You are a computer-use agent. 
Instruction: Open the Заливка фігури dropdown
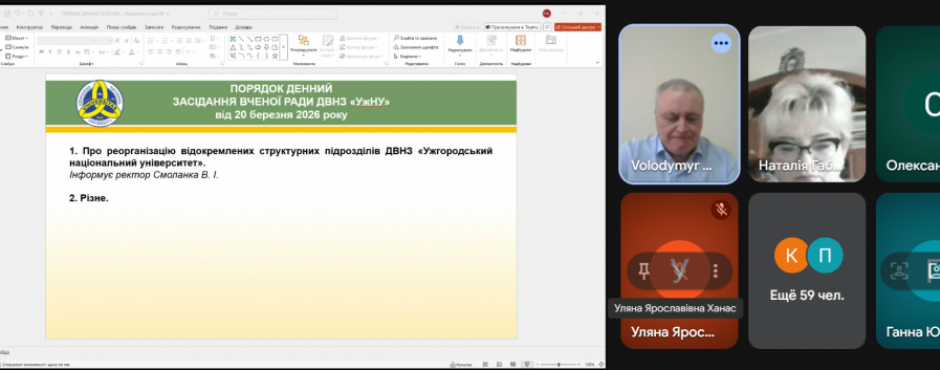click(359, 38)
